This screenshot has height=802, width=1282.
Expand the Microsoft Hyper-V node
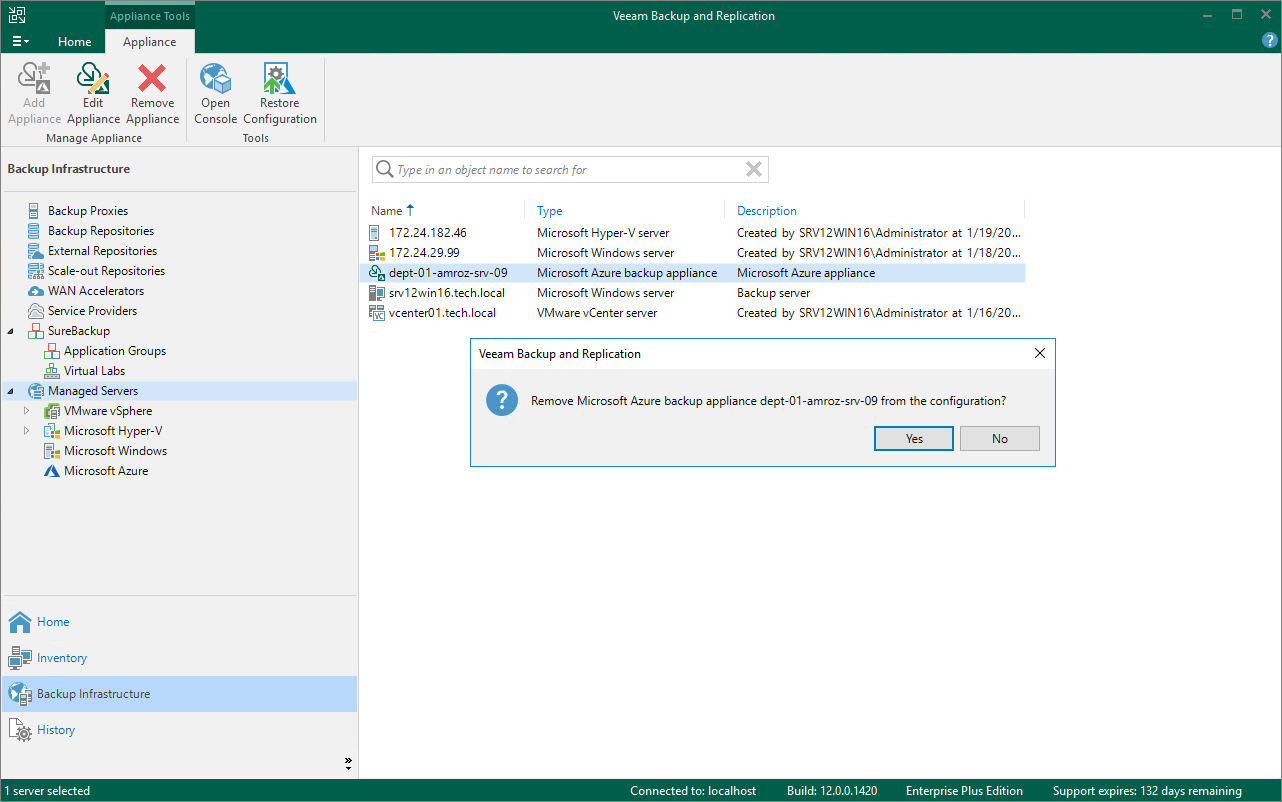[27, 431]
